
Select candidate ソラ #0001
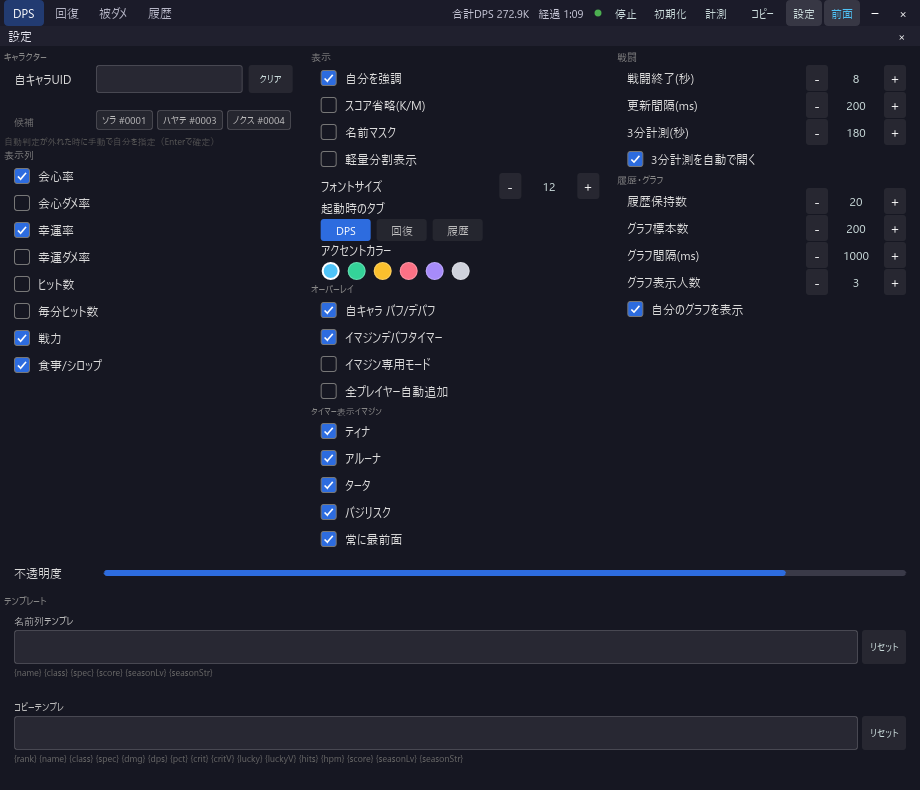124,120
